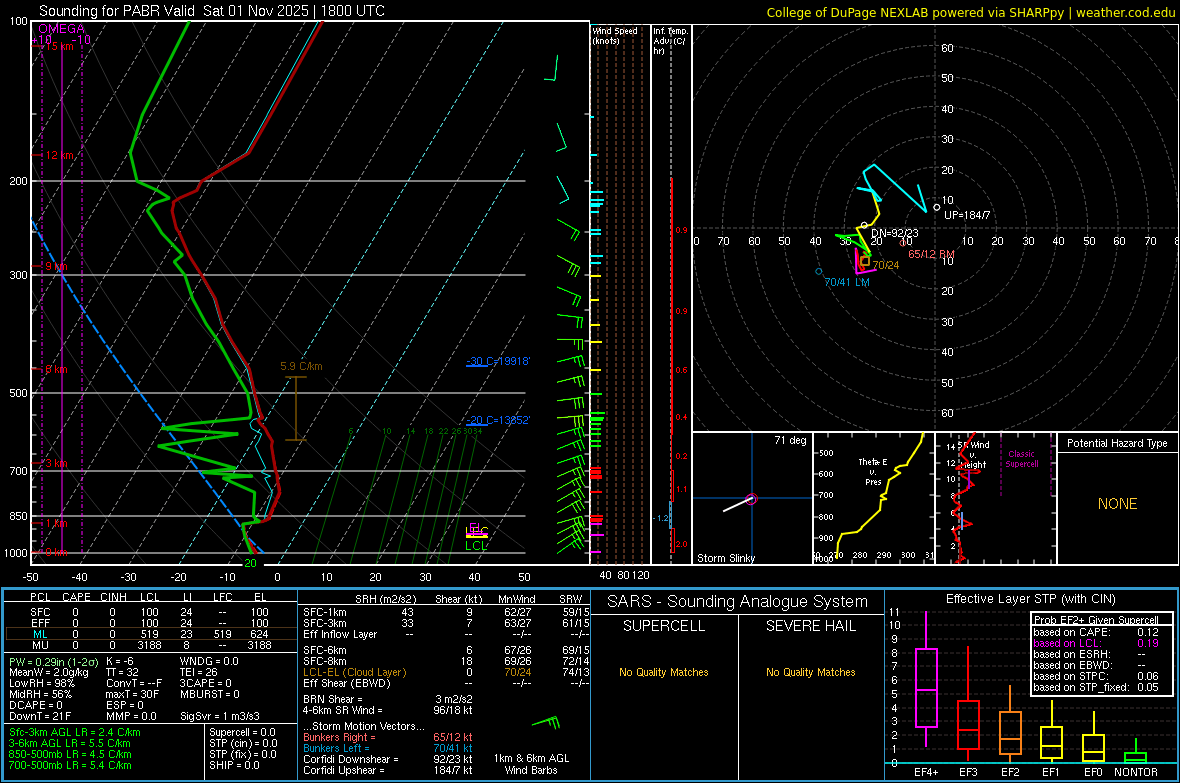Click the 65/12 RM storm motion label
The width and height of the screenshot is (1180, 783).
click(x=931, y=254)
